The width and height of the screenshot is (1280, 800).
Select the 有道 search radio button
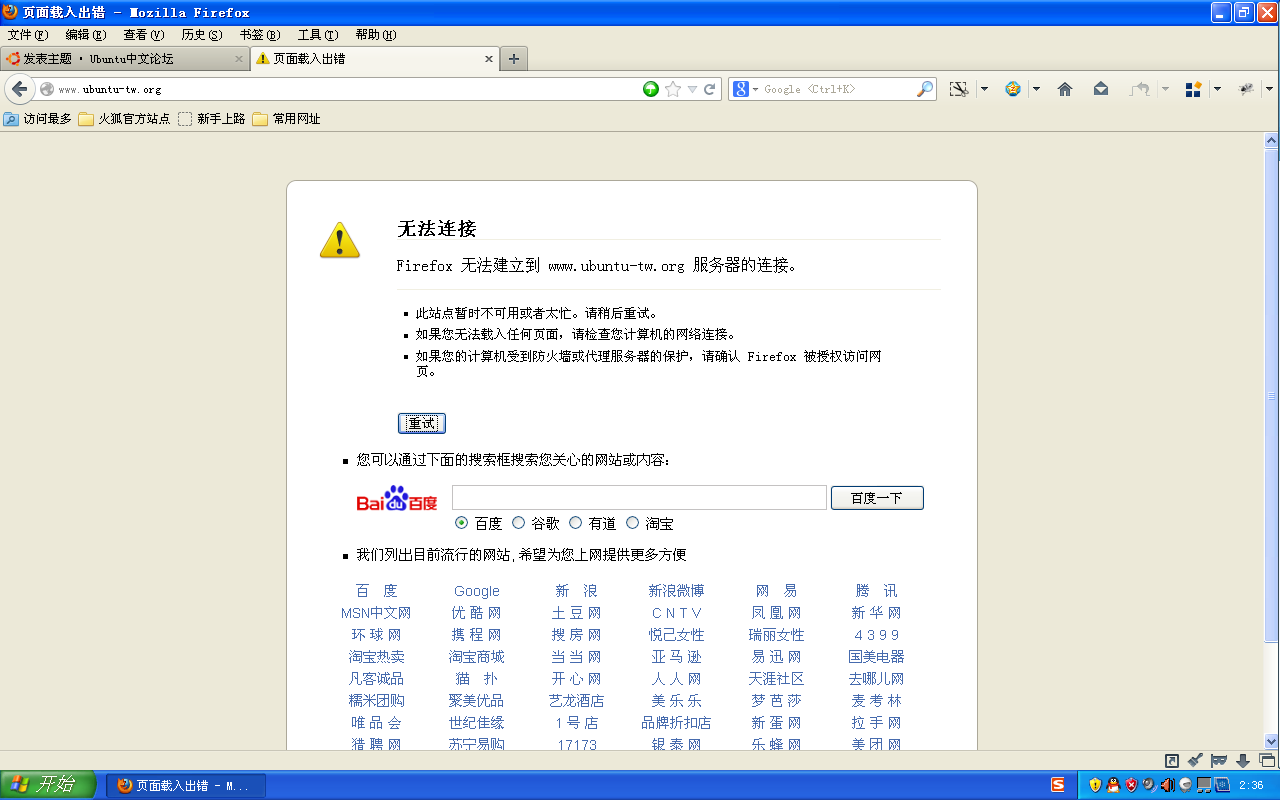point(575,523)
